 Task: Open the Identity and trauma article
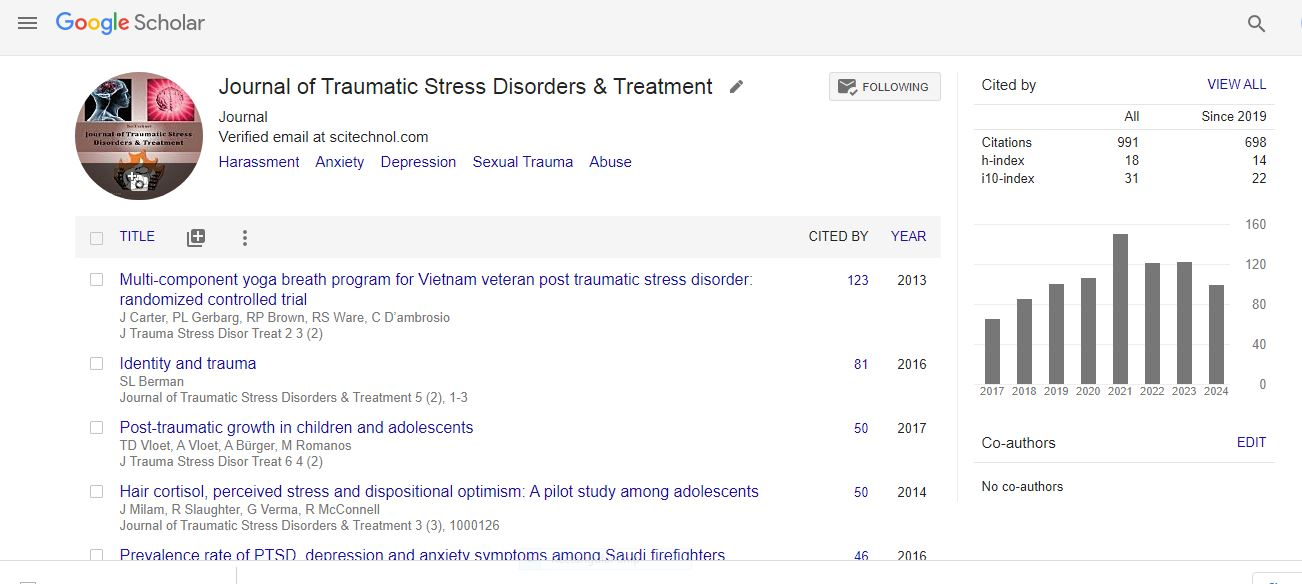point(188,364)
